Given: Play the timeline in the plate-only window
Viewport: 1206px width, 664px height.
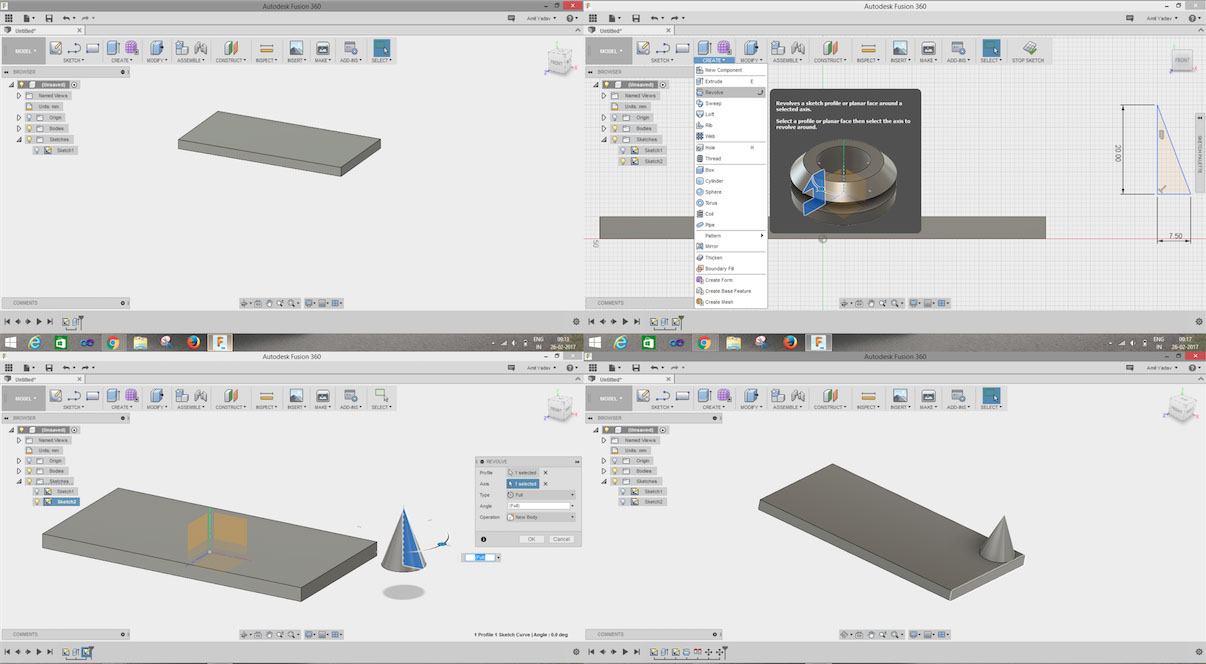Looking at the screenshot, I should coord(38,322).
